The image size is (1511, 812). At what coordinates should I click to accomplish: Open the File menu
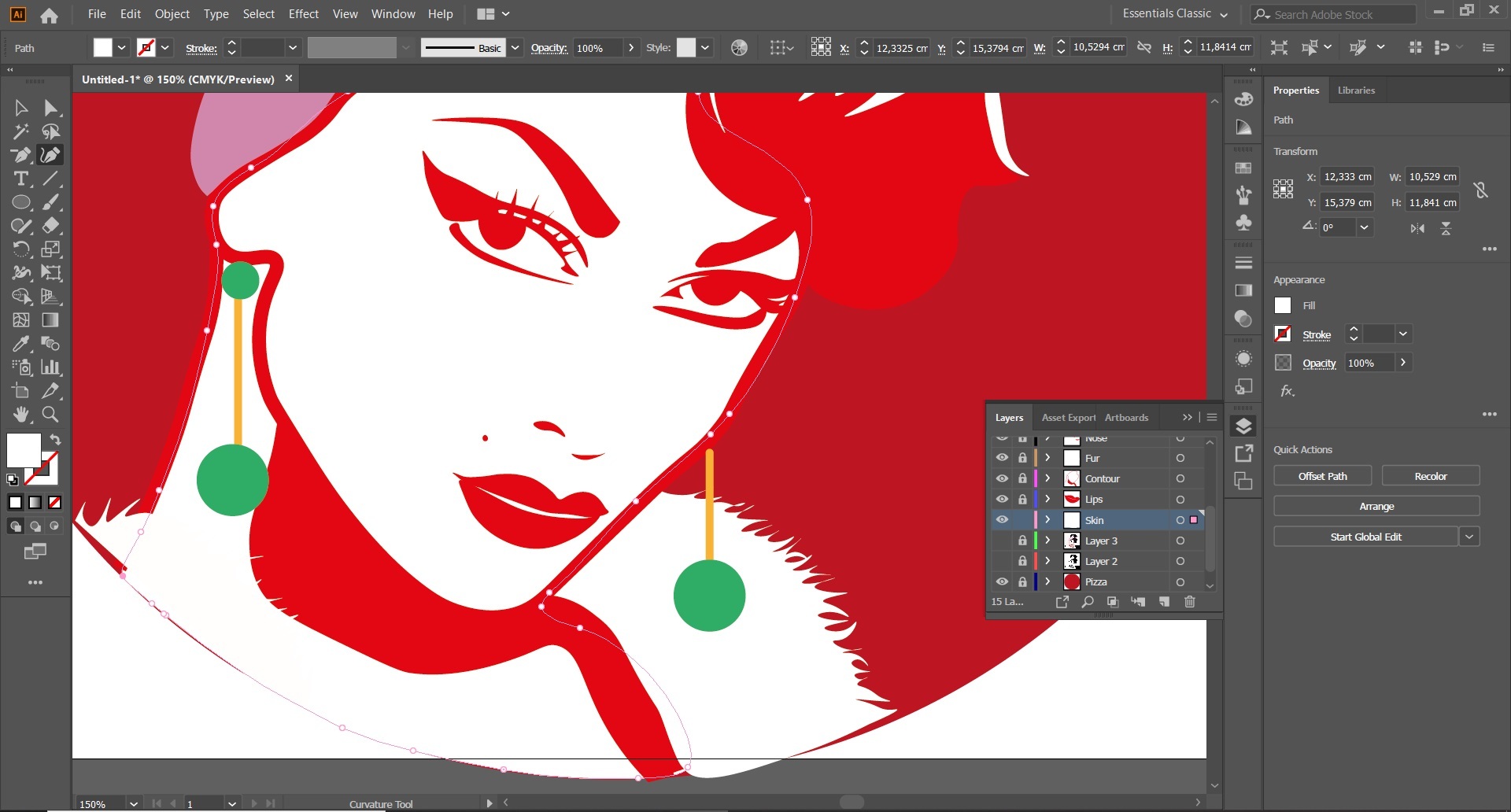(x=97, y=14)
